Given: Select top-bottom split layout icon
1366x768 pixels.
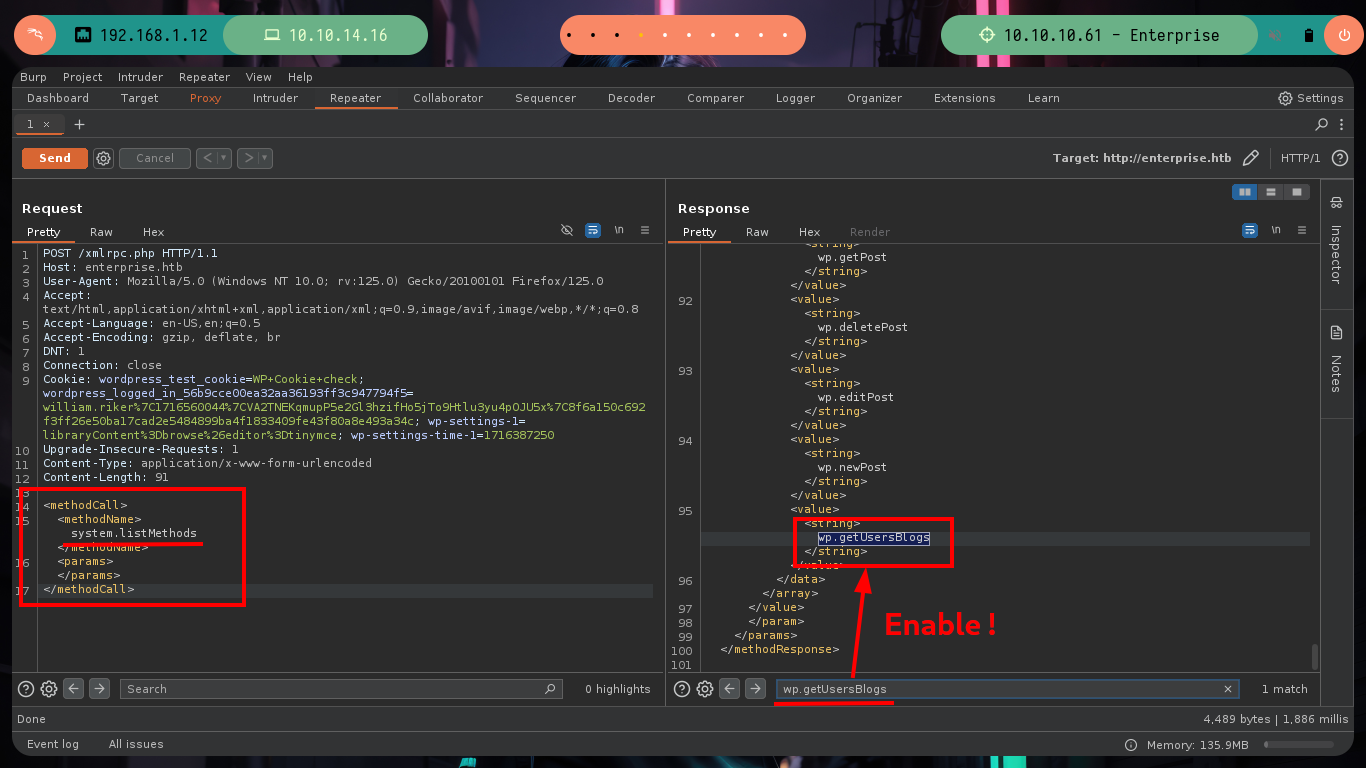Looking at the screenshot, I should [x=1270, y=192].
